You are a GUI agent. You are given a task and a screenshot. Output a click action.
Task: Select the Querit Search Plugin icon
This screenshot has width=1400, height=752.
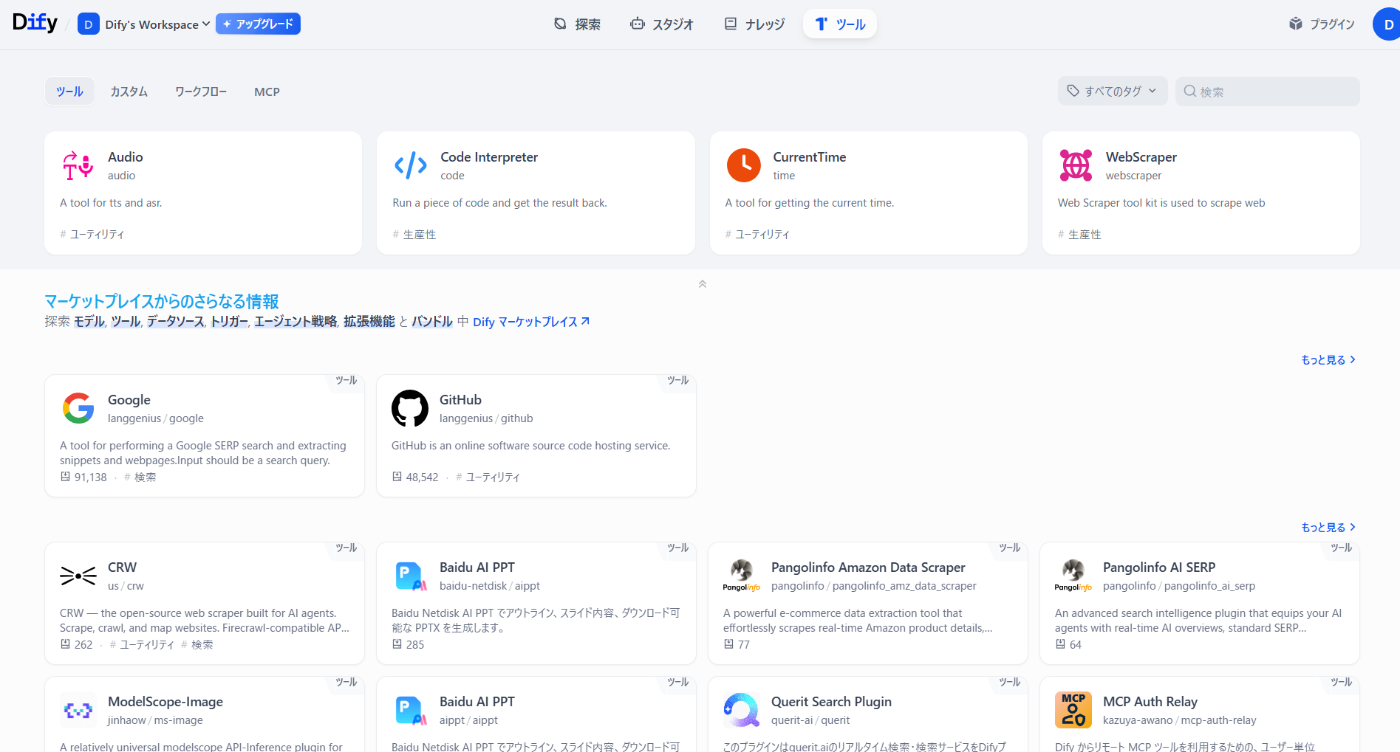click(x=741, y=710)
